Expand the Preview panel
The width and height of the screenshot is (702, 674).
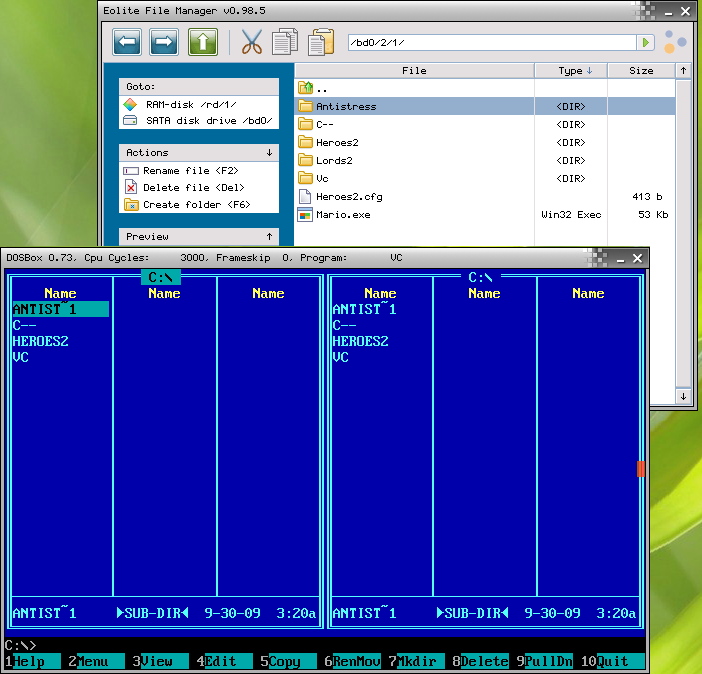click(x=269, y=237)
